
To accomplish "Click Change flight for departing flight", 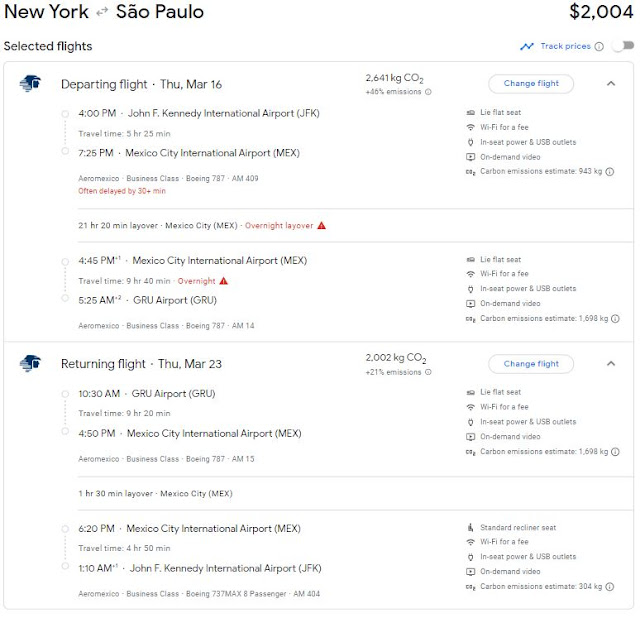I will (x=531, y=84).
